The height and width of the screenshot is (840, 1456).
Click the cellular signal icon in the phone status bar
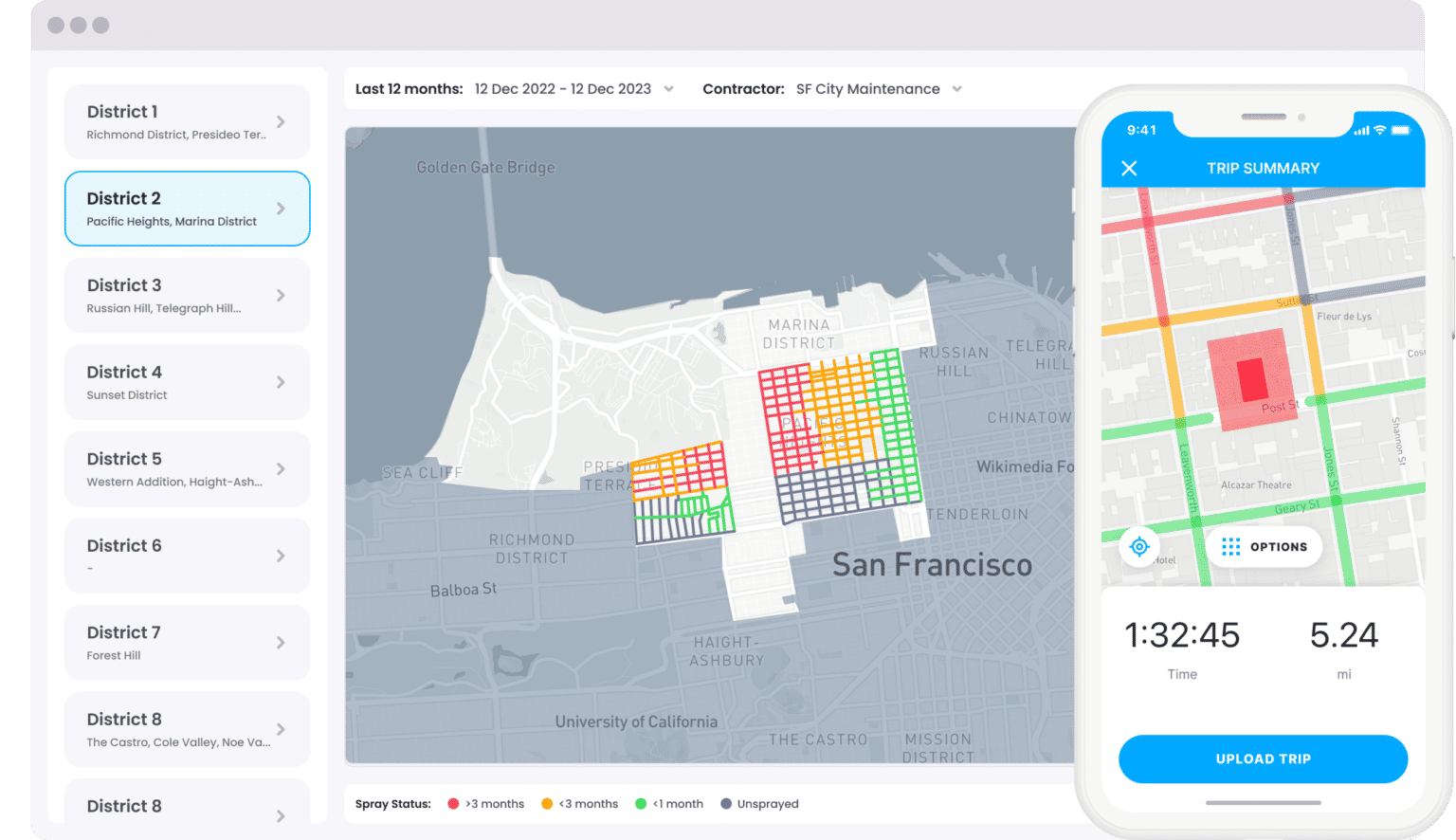[1362, 130]
